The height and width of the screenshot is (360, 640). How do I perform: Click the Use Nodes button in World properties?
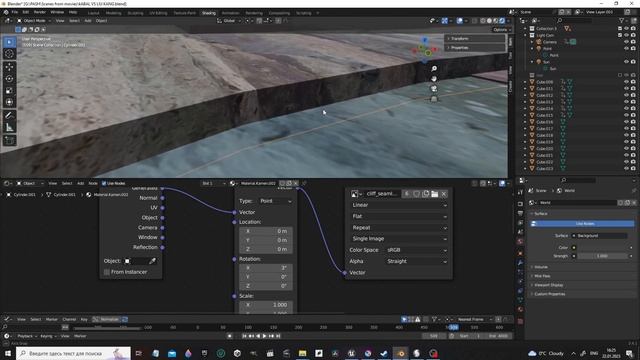(x=582, y=224)
